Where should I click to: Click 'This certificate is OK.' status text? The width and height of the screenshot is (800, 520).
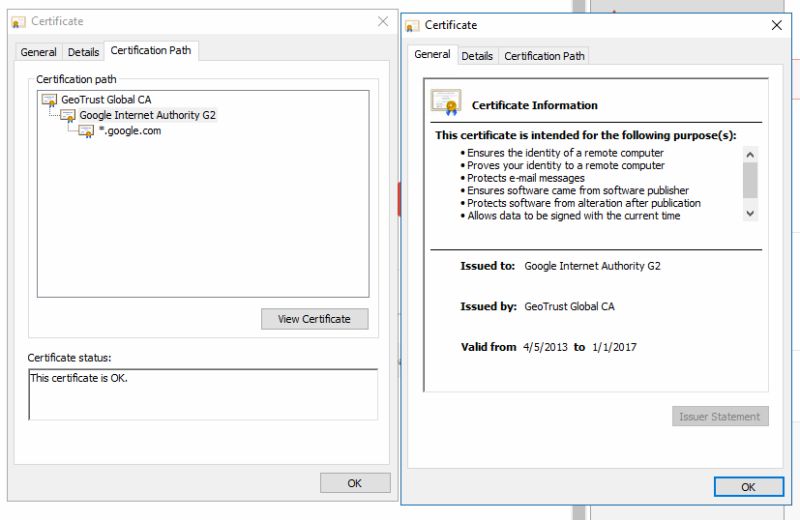[79, 378]
